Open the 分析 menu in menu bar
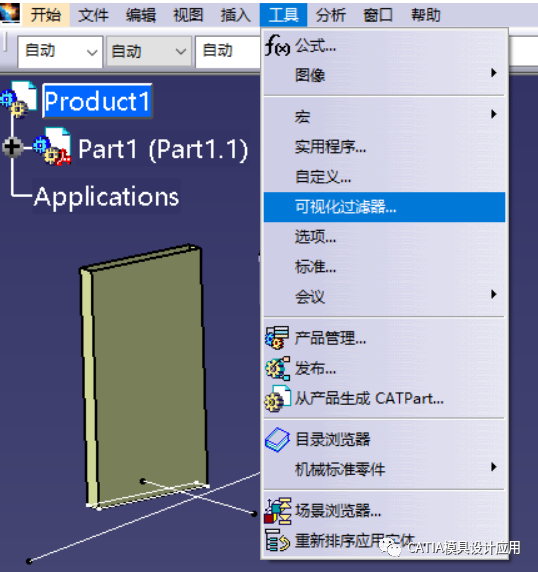This screenshot has height=572, width=538. click(330, 15)
